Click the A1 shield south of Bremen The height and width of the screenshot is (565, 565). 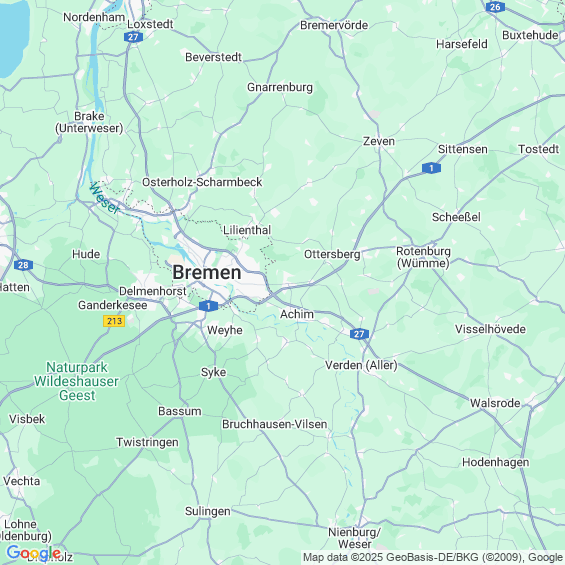tap(208, 306)
